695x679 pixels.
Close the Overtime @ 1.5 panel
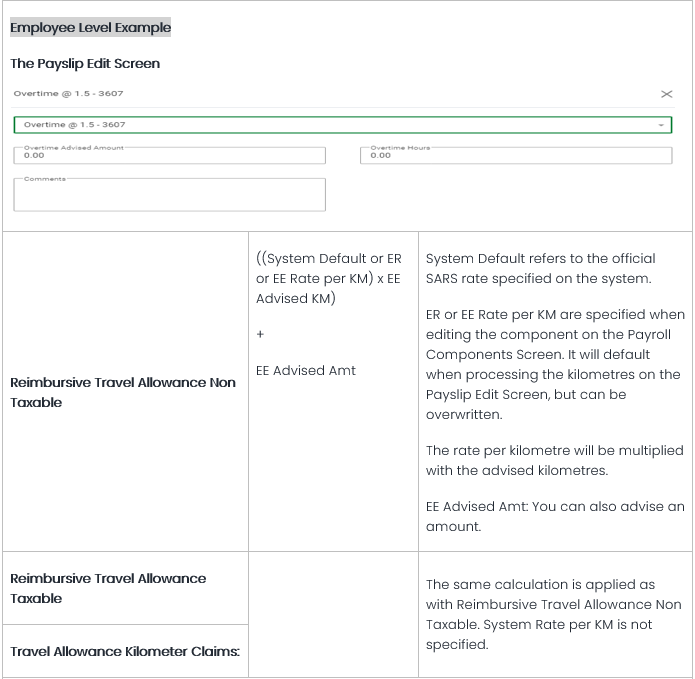tap(667, 94)
